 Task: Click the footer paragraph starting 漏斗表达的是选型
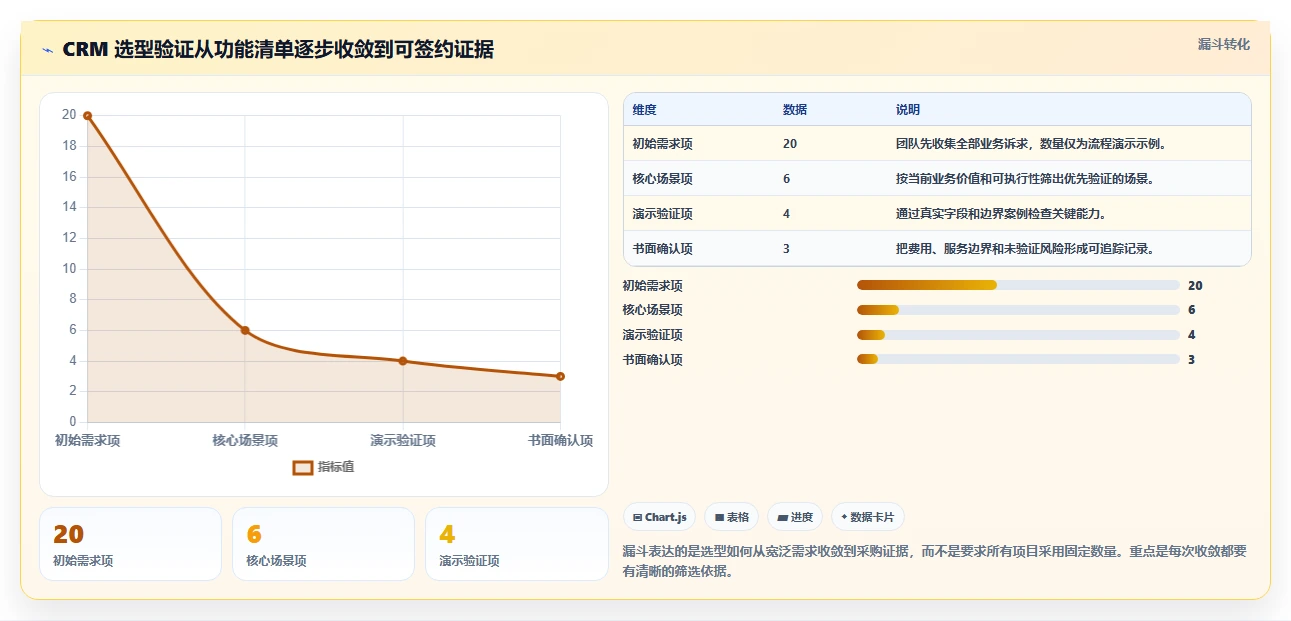tap(934, 561)
